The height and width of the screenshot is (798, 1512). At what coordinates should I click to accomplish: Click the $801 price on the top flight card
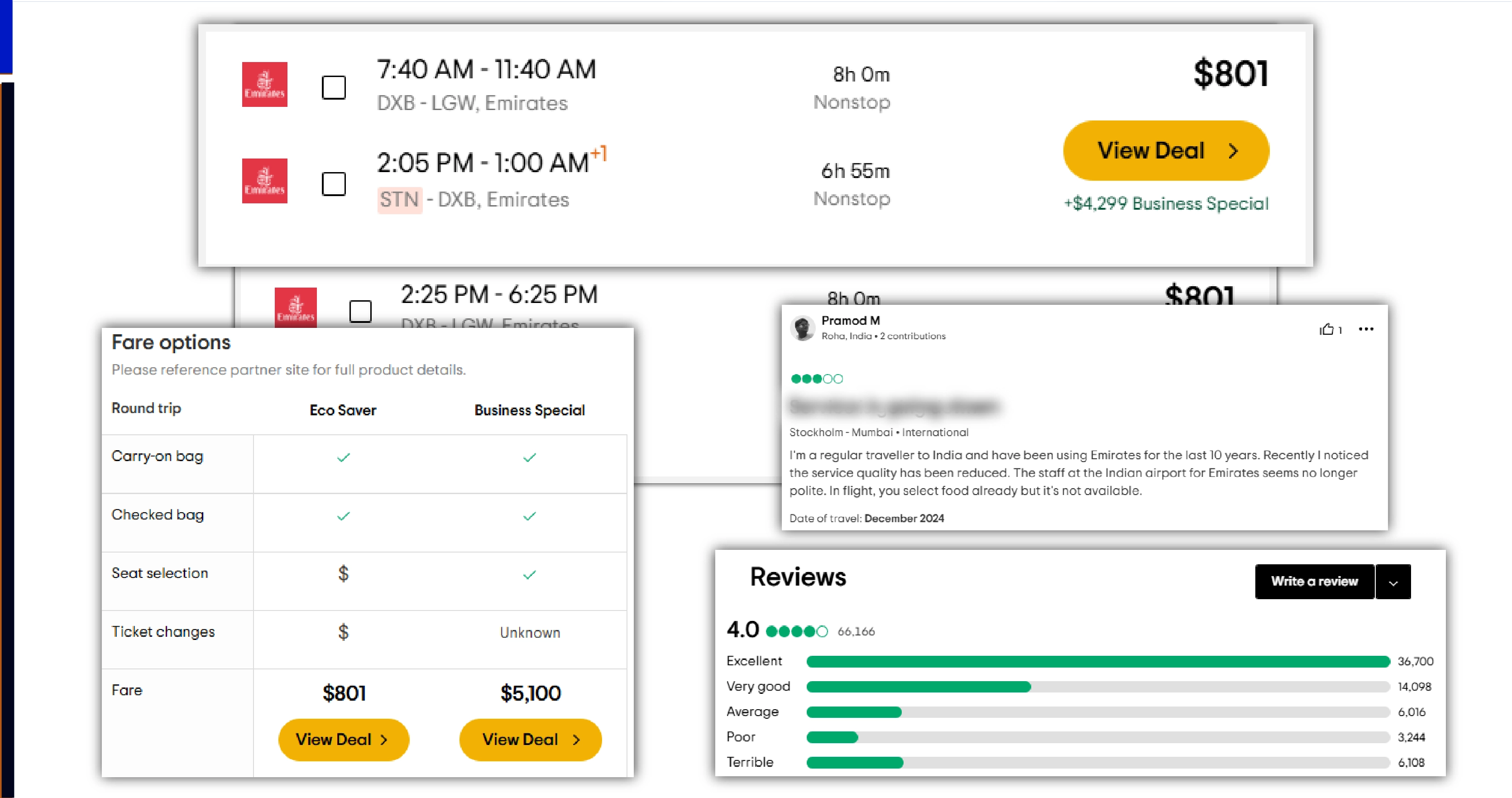click(x=1231, y=74)
